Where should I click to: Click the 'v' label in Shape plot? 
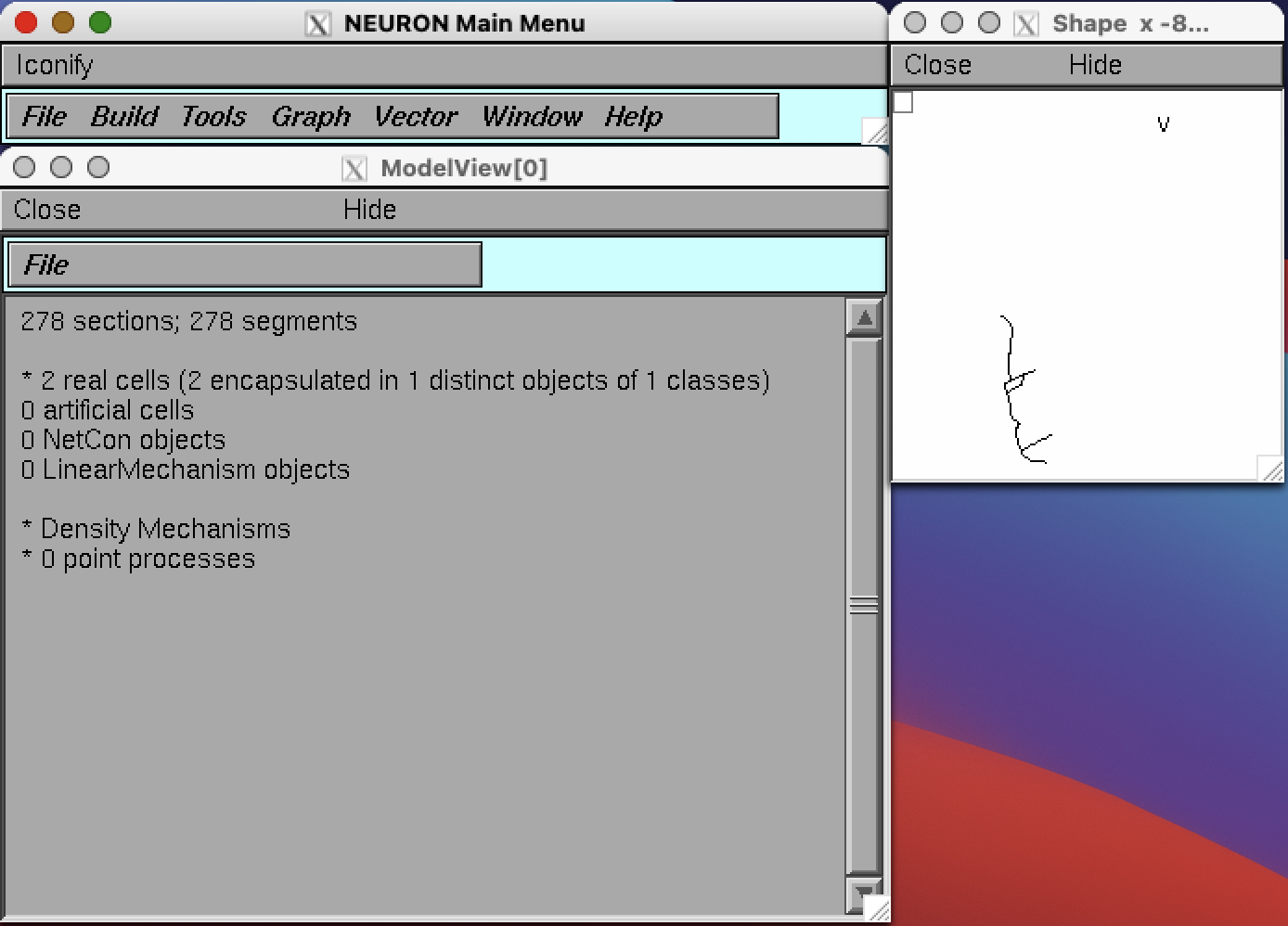pos(1164,124)
